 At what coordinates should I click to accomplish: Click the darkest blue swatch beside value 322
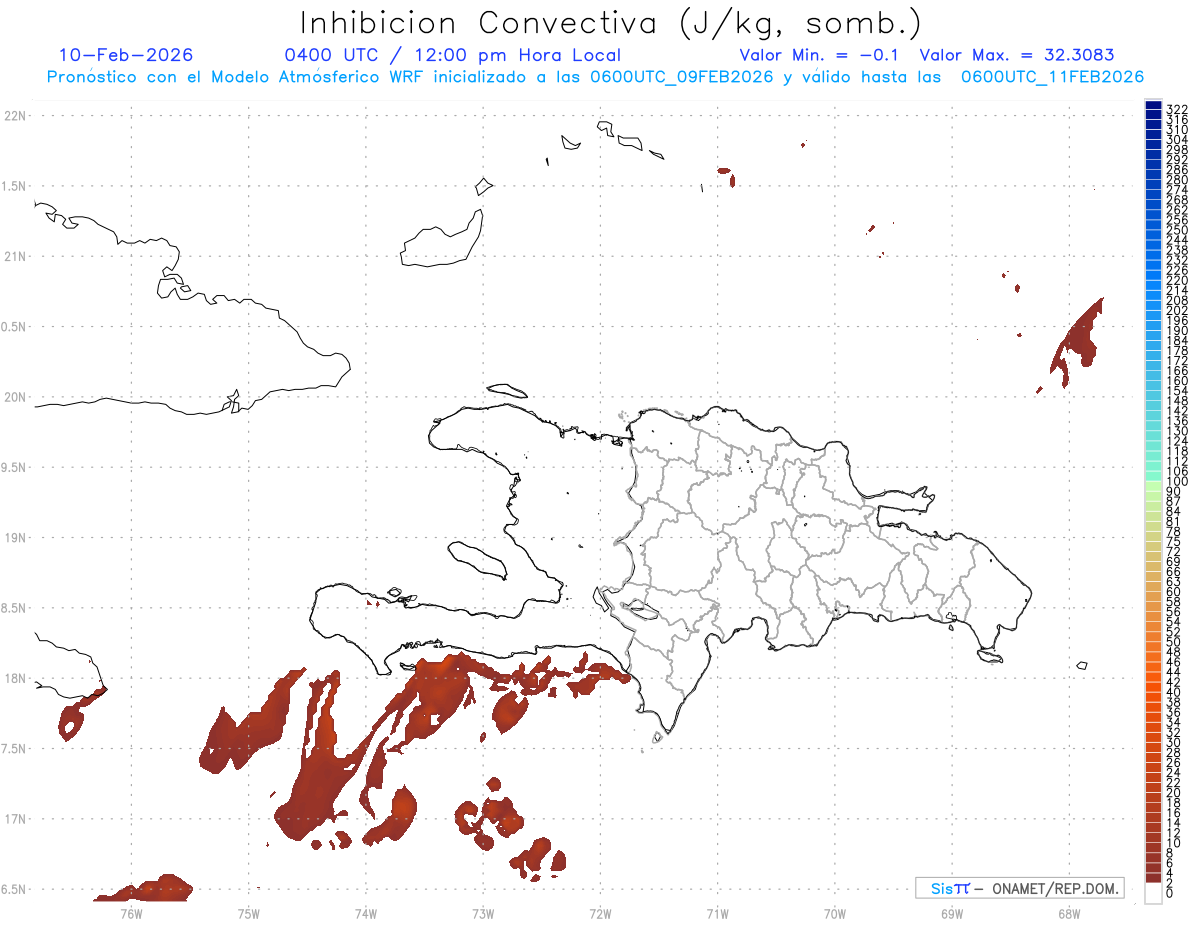[1153, 106]
